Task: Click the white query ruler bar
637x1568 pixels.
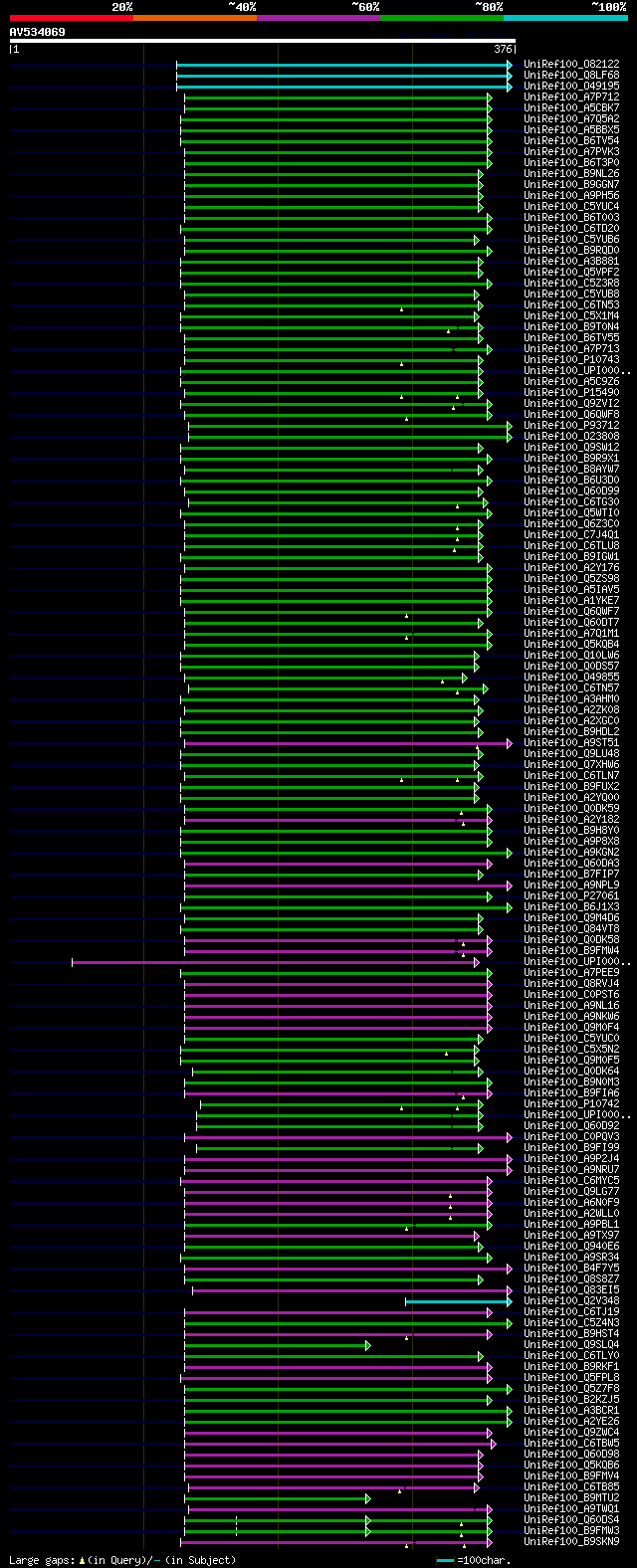Action: pyautogui.click(x=263, y=41)
